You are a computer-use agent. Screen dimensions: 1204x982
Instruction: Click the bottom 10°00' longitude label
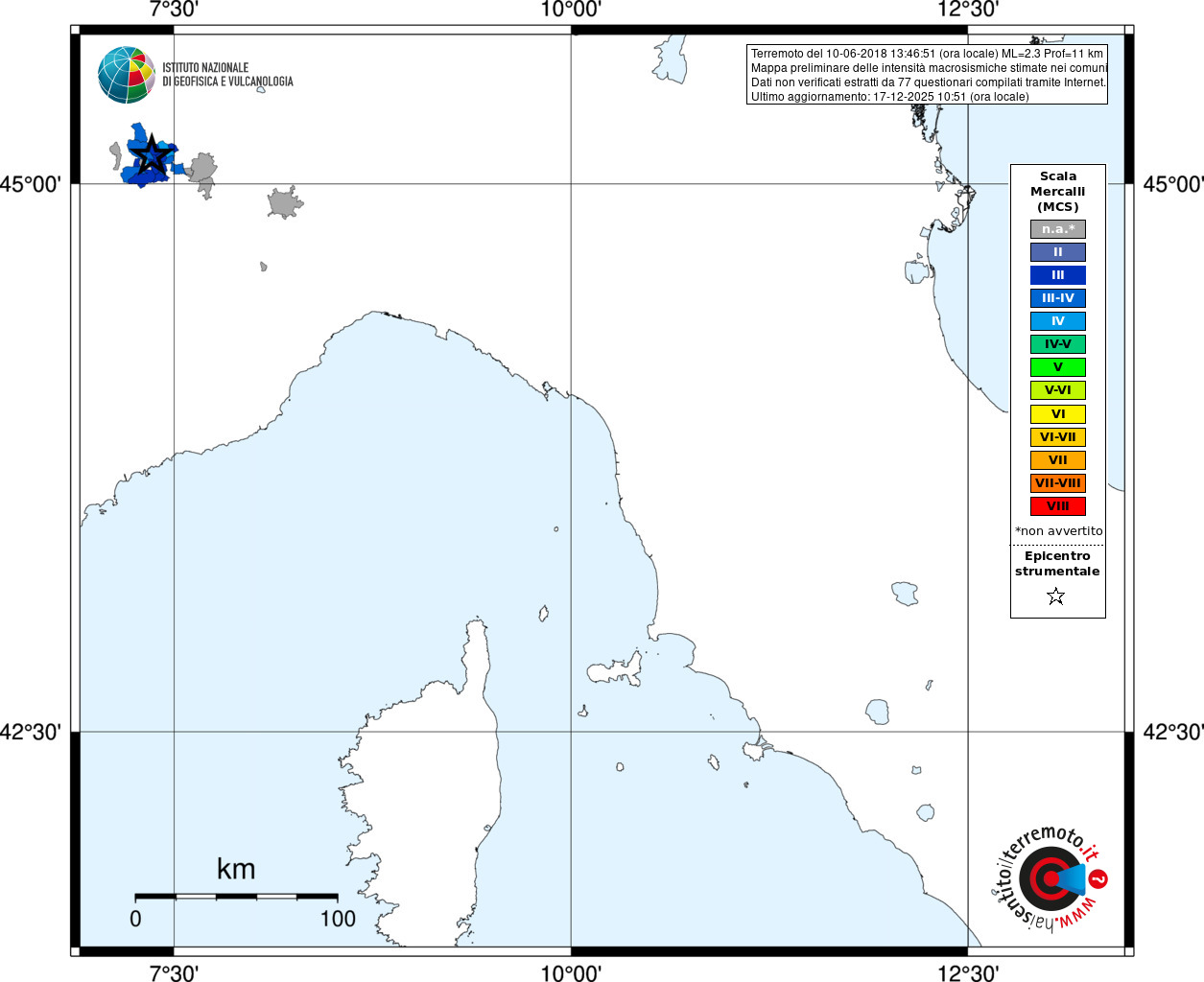click(571, 973)
